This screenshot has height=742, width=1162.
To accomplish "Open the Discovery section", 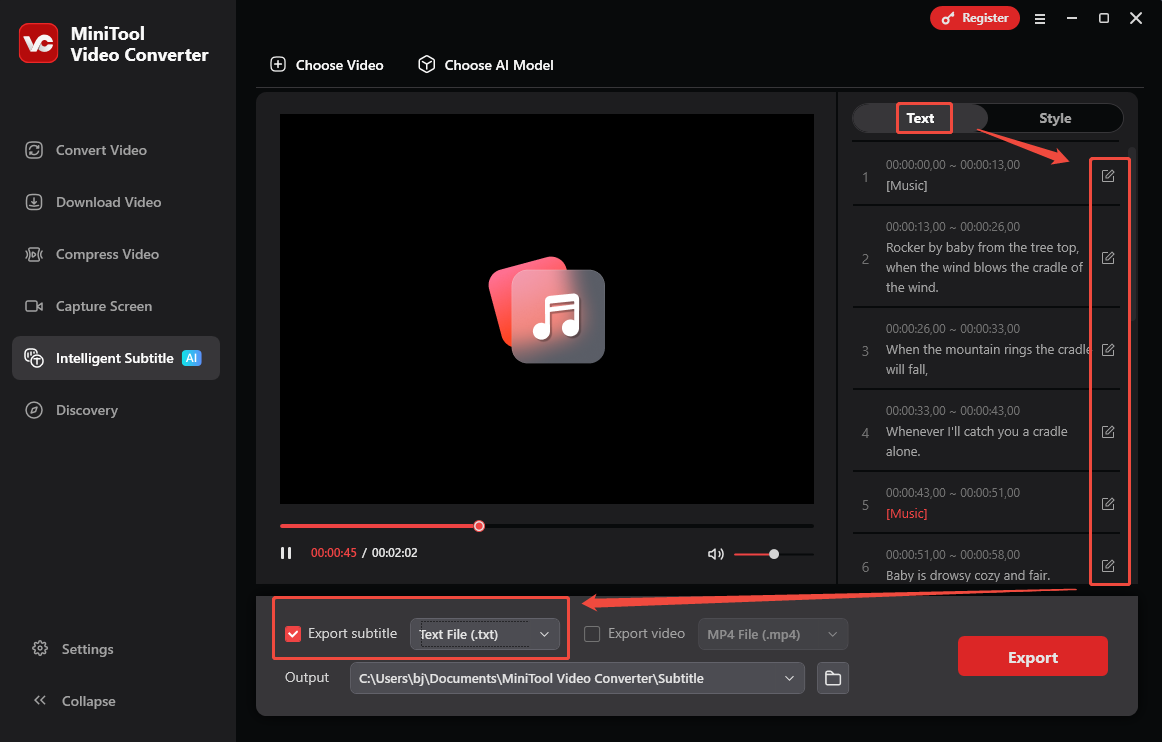I will point(85,409).
